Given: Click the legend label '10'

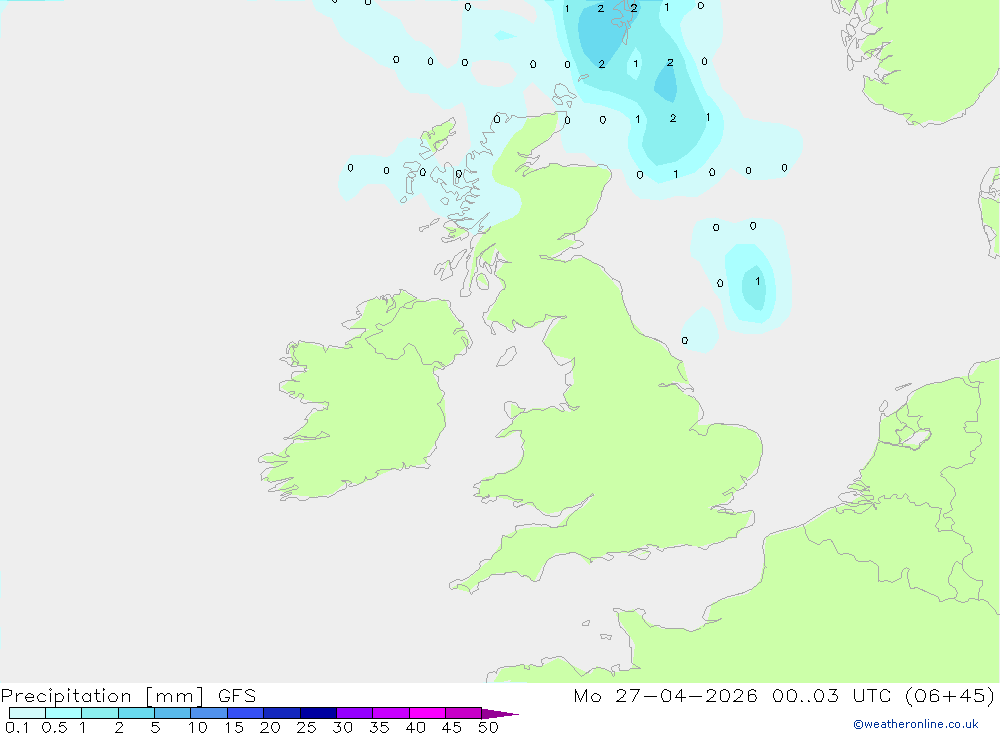Looking at the screenshot, I should (197, 727).
